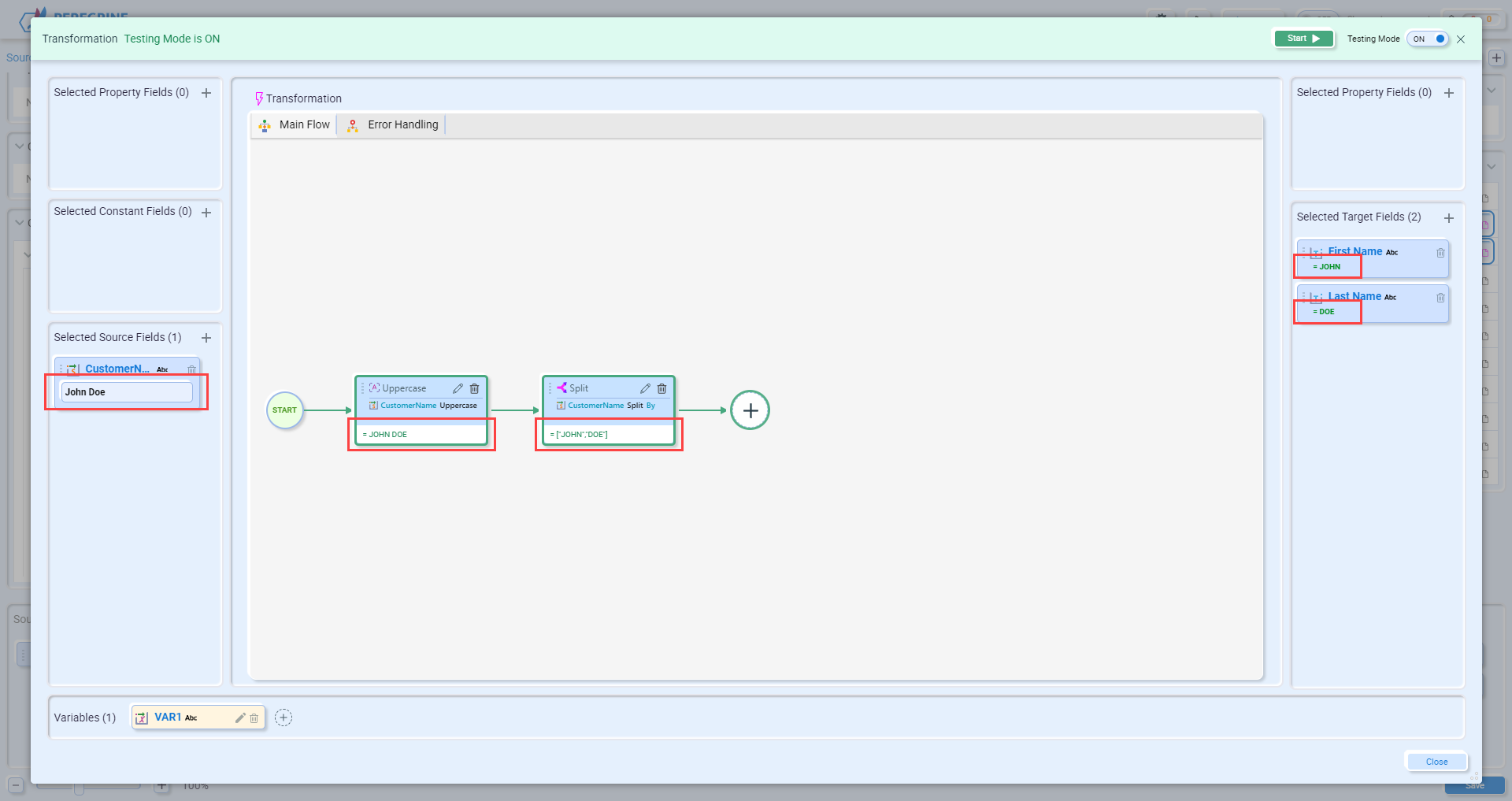The height and width of the screenshot is (801, 1512).
Task: Edit variable VAR1 with pencil icon
Action: [x=240, y=718]
